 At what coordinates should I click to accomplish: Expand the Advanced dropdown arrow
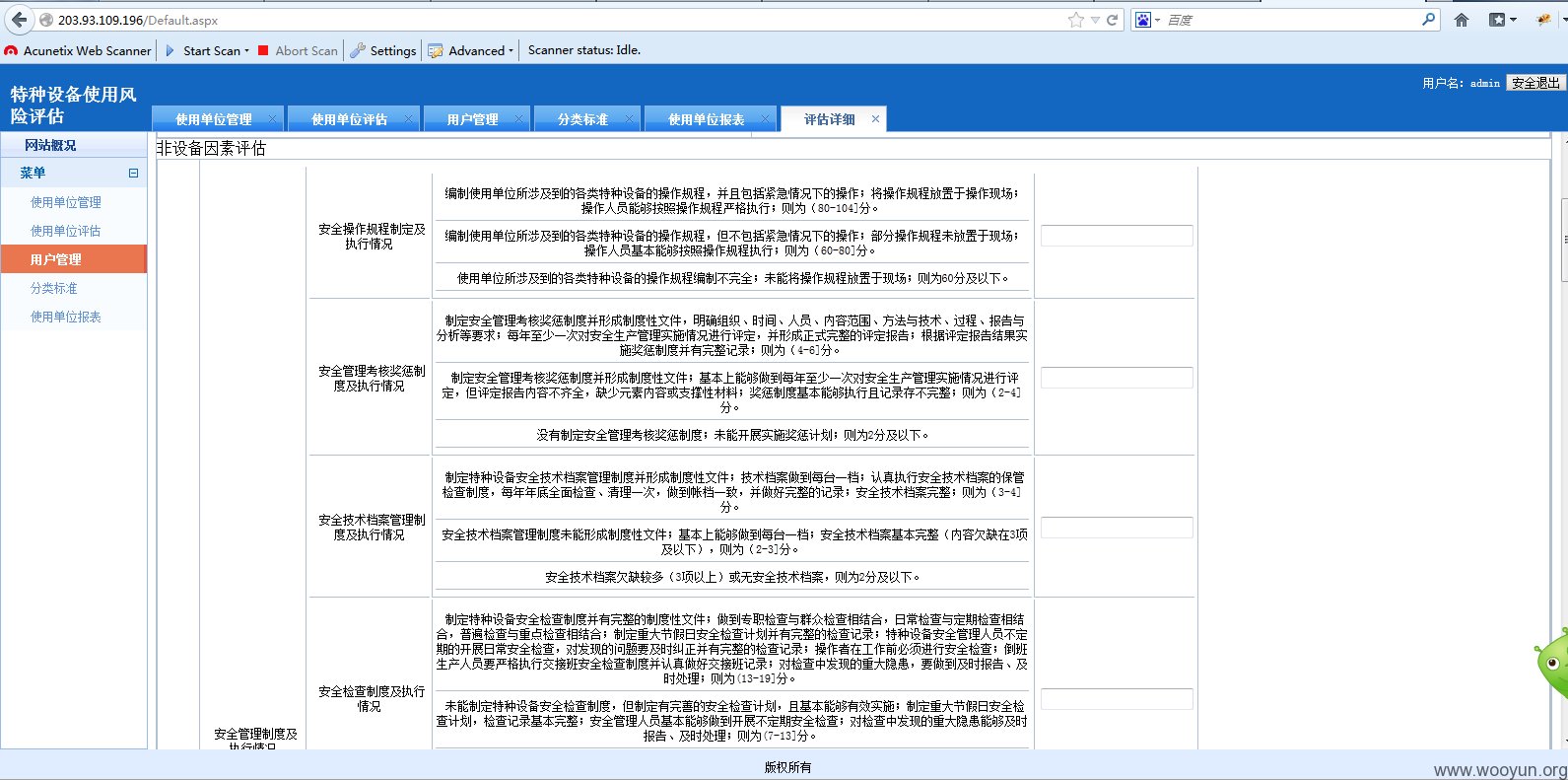511,51
